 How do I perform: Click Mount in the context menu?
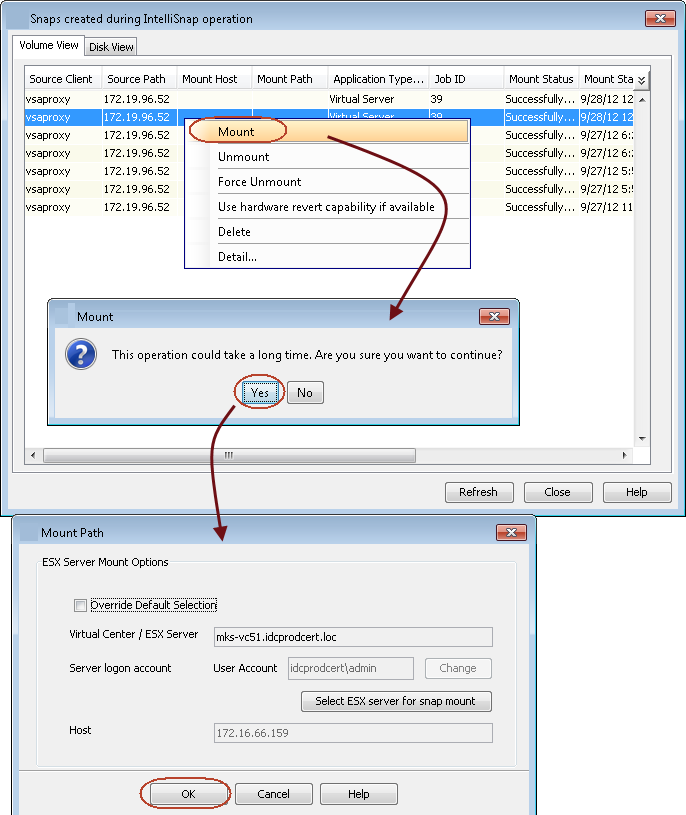[x=237, y=132]
